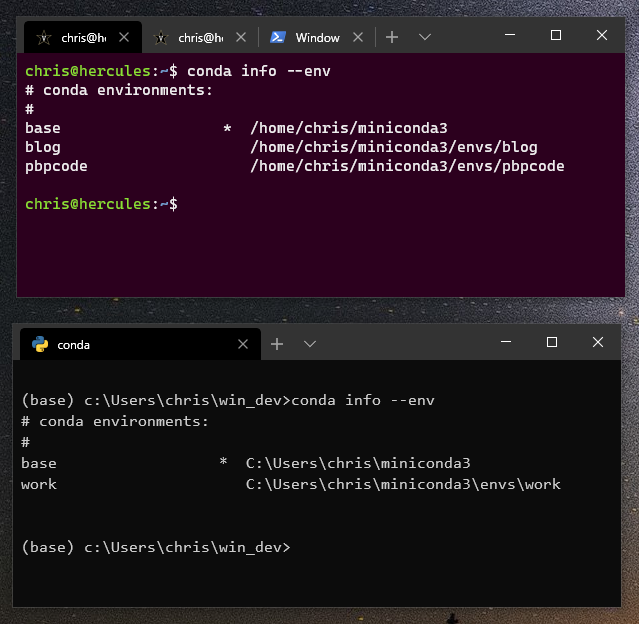Add a new tab in upper terminal
This screenshot has width=639, height=624.
point(392,37)
